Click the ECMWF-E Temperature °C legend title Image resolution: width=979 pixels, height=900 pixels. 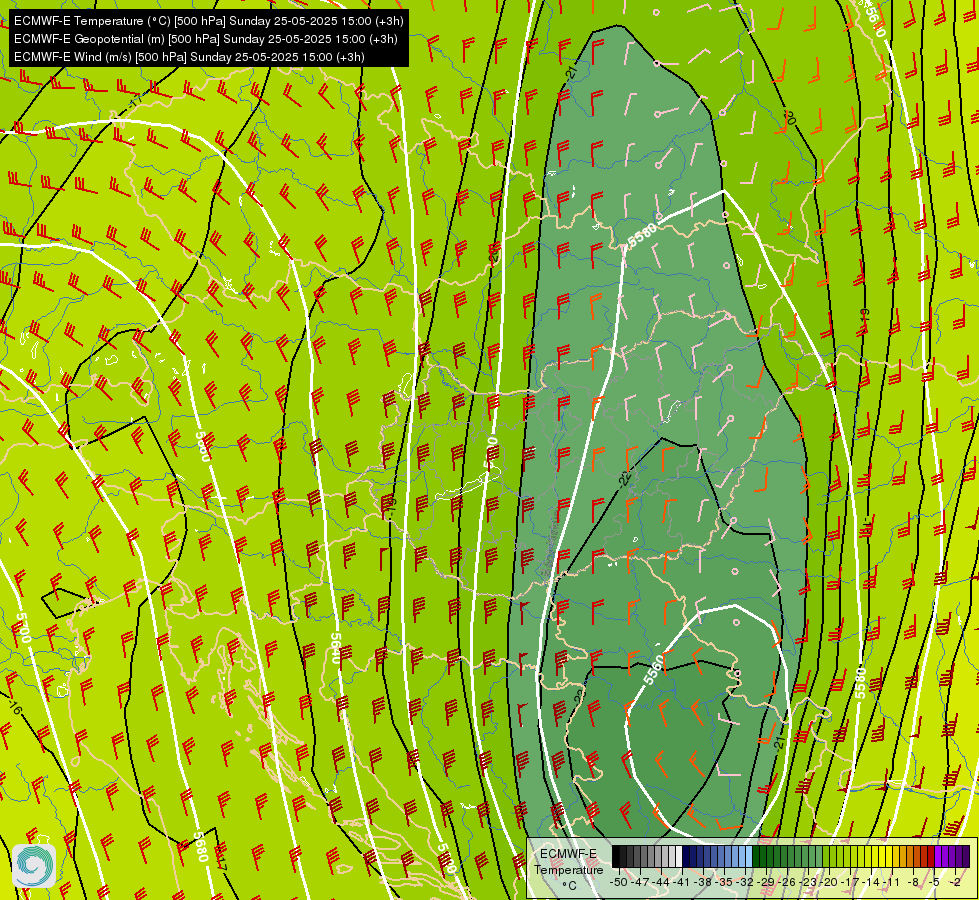tap(568, 869)
